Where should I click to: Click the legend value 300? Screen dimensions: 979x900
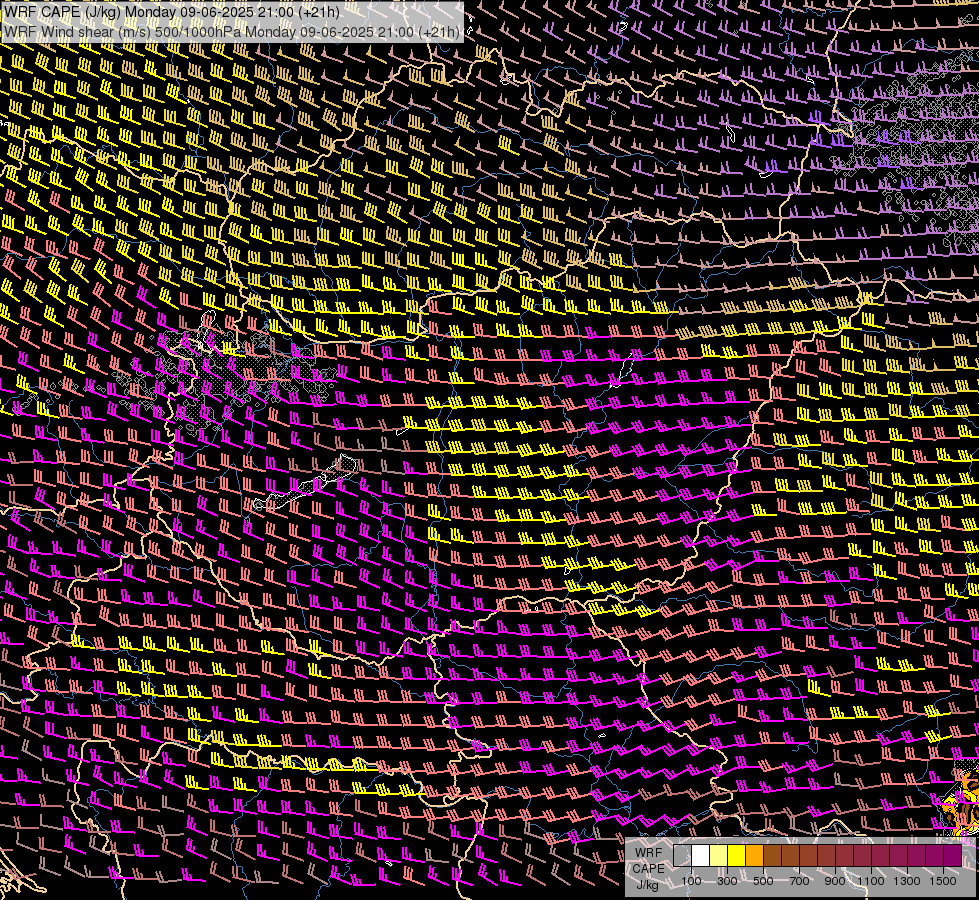point(727,881)
